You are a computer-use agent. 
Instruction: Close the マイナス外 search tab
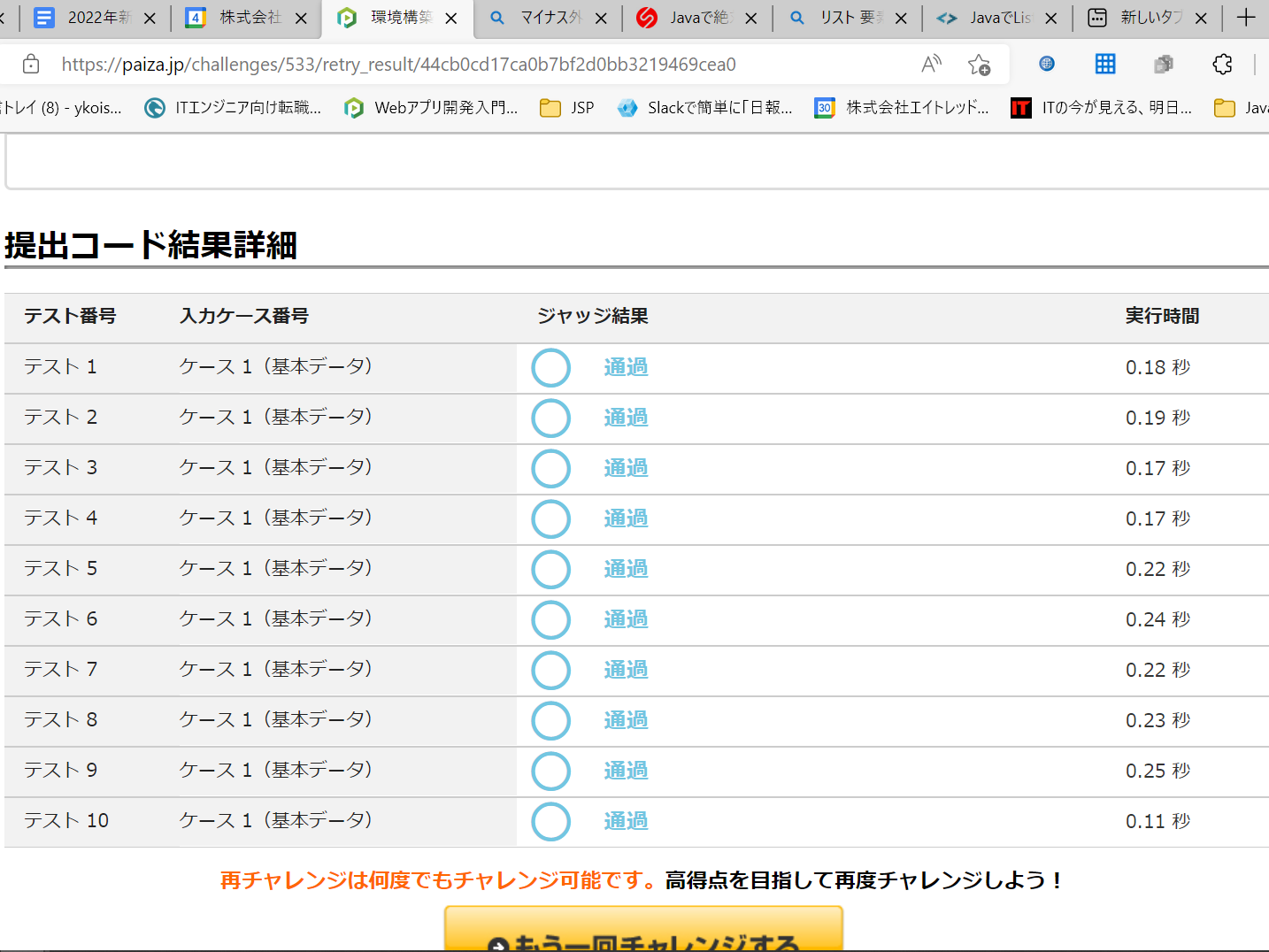(601, 18)
